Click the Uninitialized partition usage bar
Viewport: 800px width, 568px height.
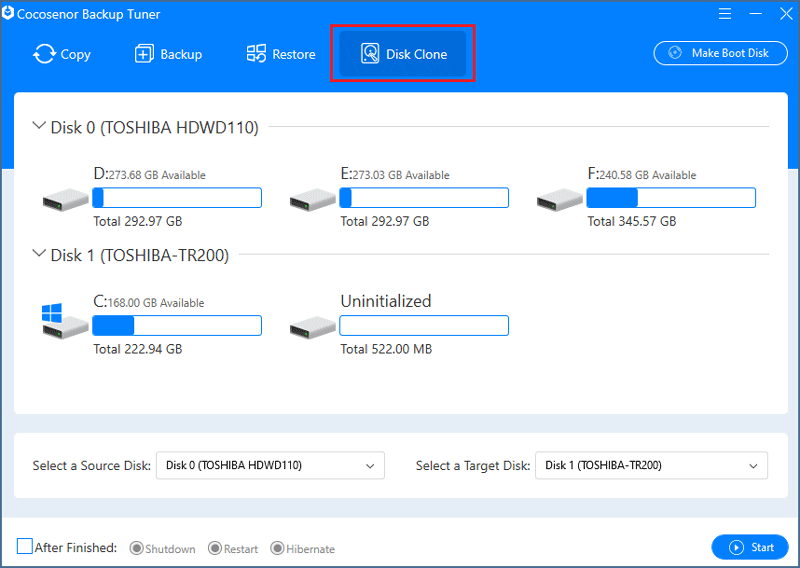point(424,326)
